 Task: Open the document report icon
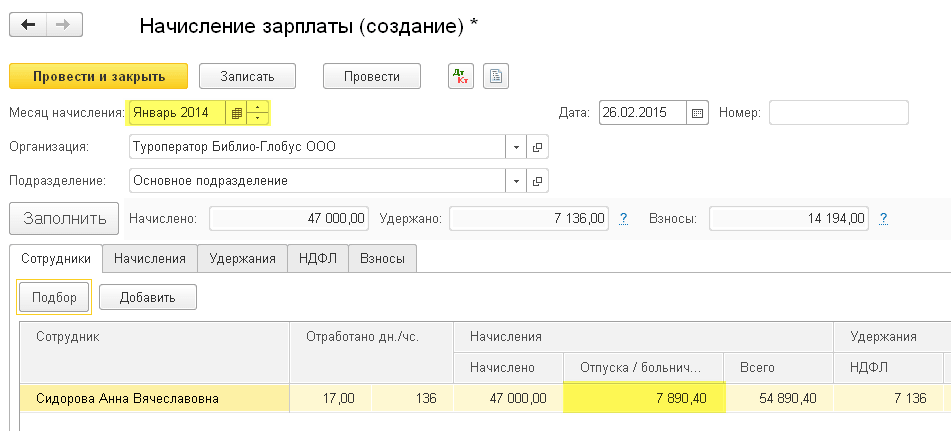pos(496,76)
